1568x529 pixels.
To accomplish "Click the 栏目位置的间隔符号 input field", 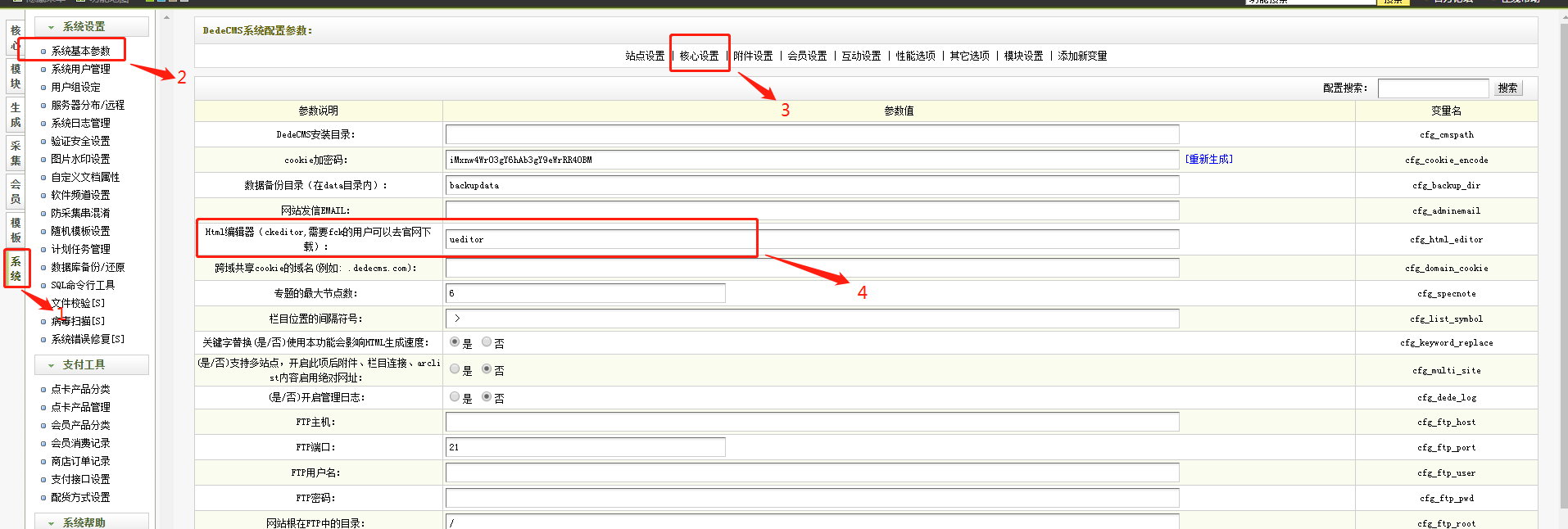I will pyautogui.click(x=812, y=319).
